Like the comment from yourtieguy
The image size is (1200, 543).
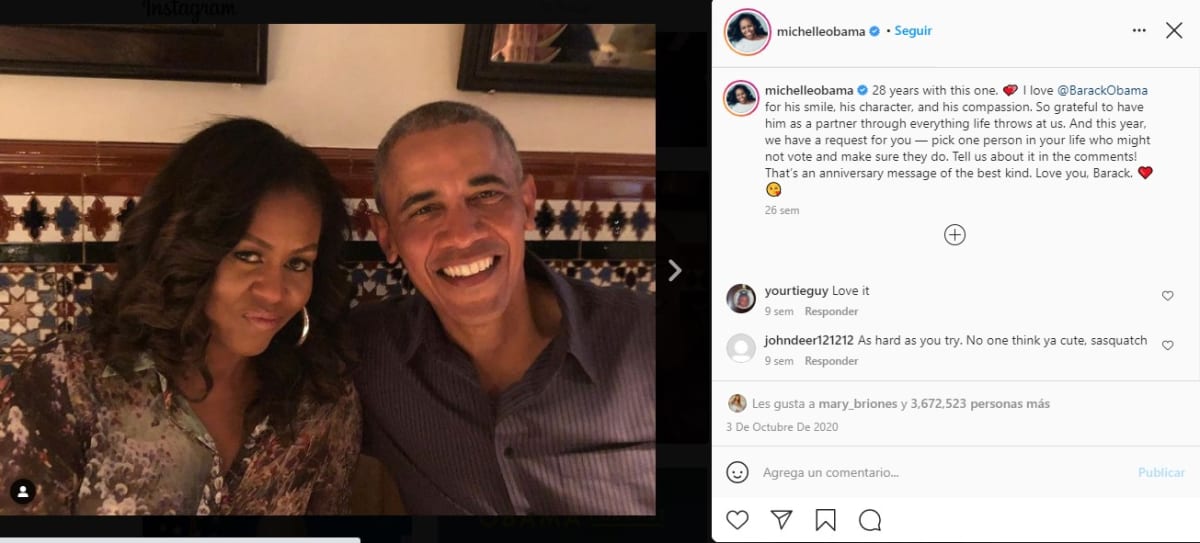(x=1167, y=296)
